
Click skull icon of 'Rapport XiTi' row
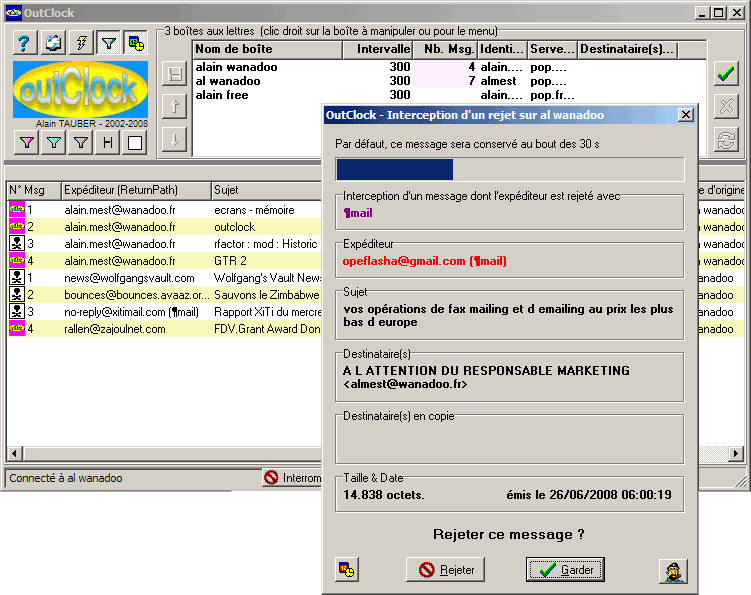[17, 311]
